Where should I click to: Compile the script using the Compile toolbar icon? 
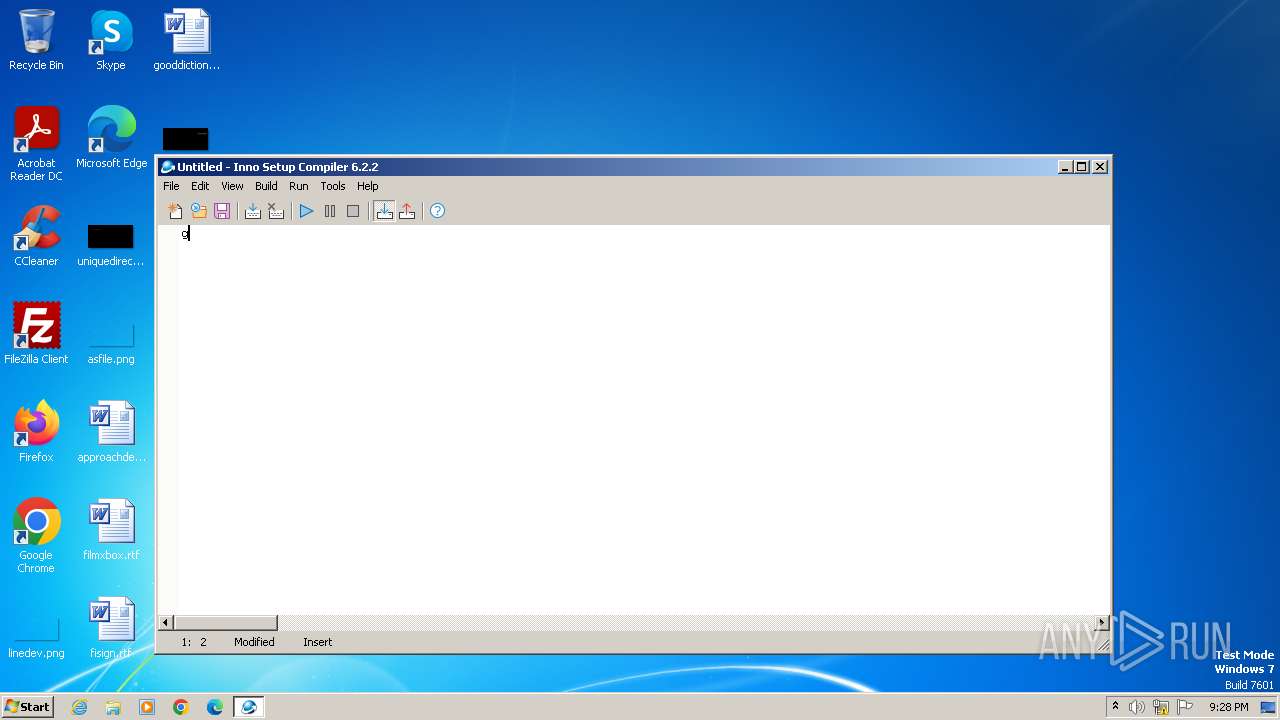253,211
